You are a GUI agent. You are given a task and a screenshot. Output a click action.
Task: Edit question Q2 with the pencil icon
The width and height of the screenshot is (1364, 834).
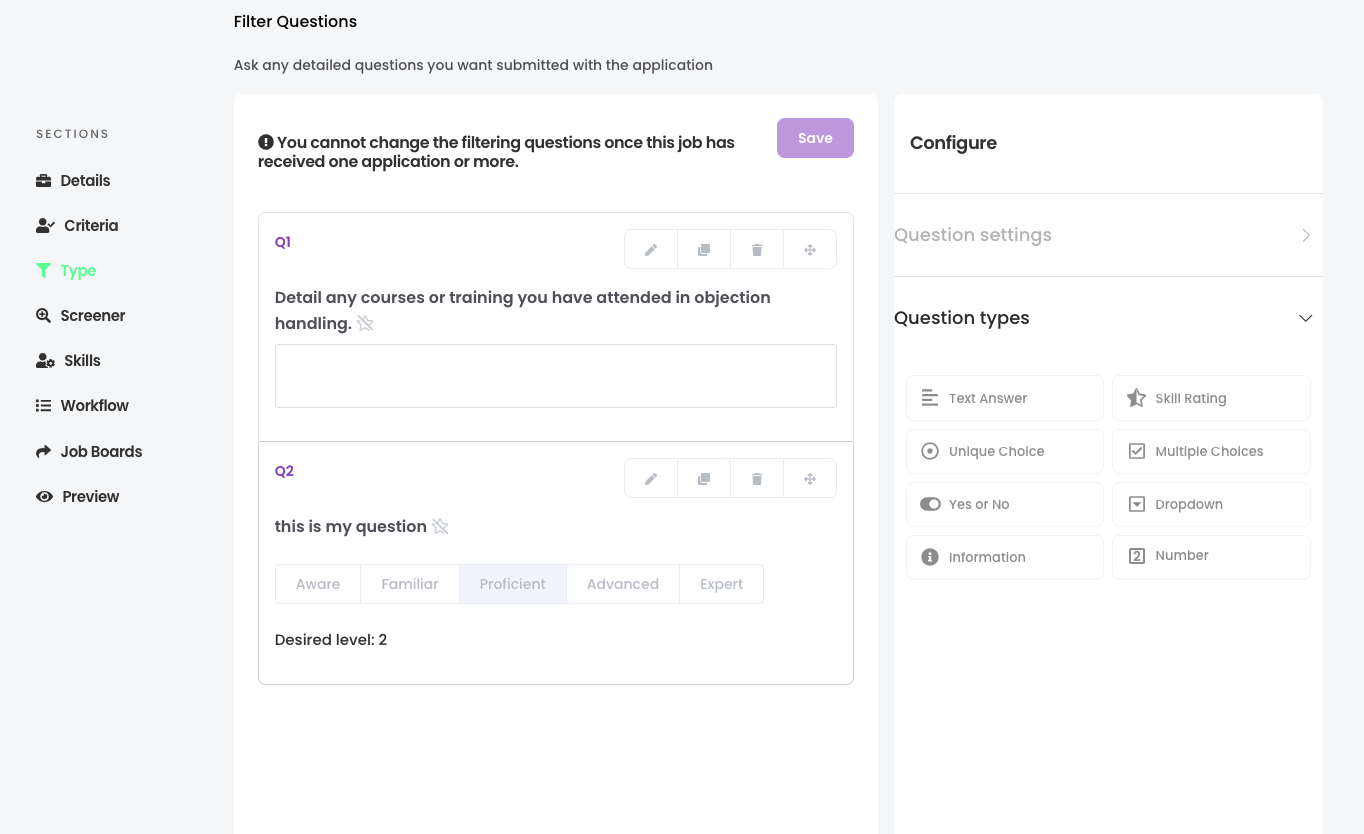(x=651, y=479)
